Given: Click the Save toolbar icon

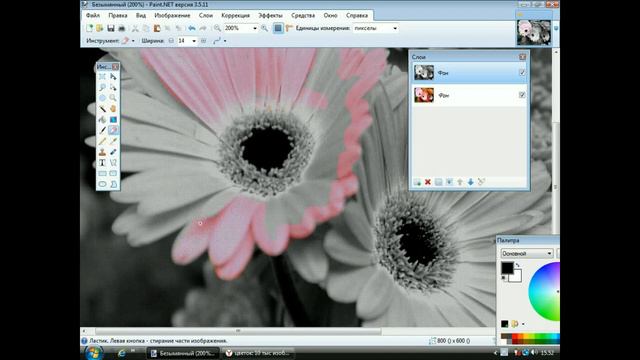Looking at the screenshot, I should pos(111,28).
